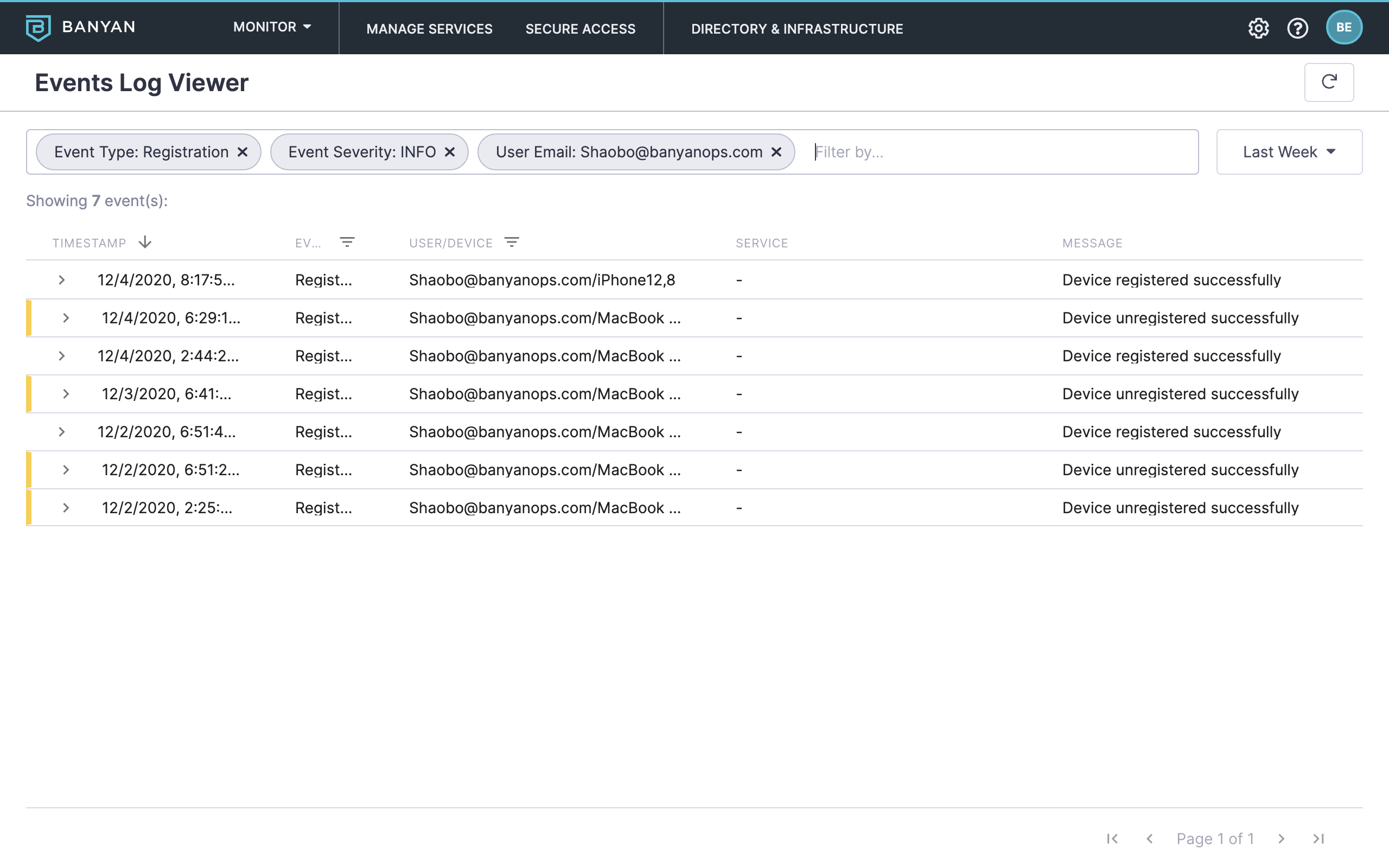Open the settings gear icon
The height and width of the screenshot is (868, 1389).
(1258, 28)
